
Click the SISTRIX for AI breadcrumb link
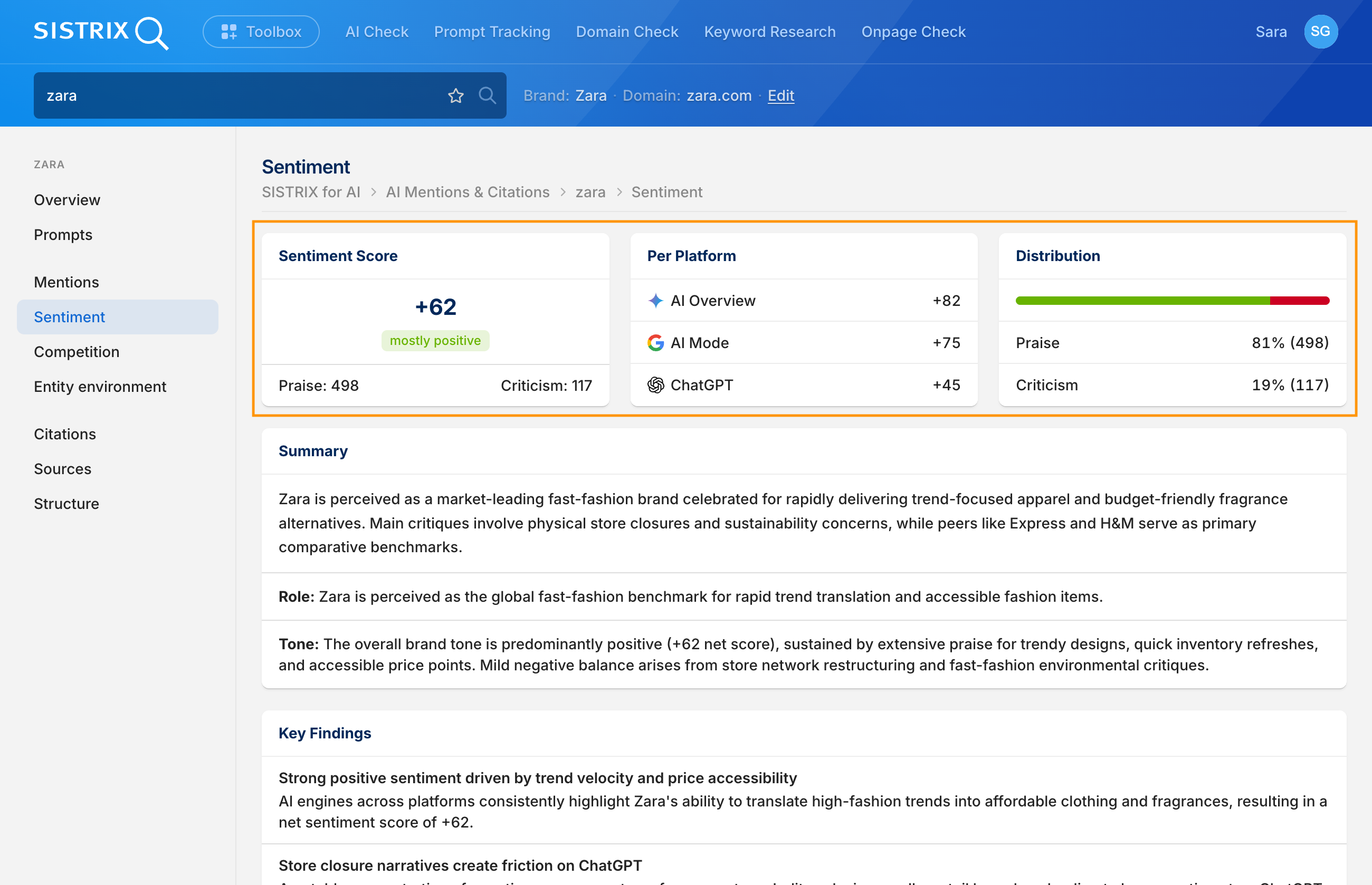pyautogui.click(x=311, y=192)
